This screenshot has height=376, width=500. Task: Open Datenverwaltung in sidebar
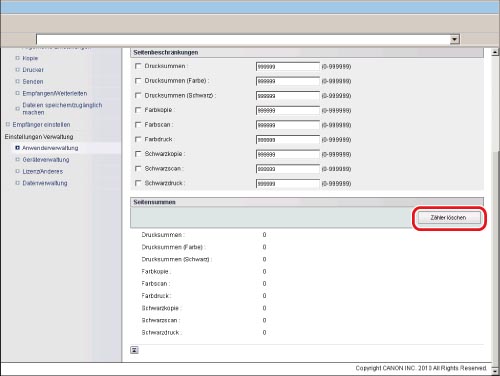point(45,183)
